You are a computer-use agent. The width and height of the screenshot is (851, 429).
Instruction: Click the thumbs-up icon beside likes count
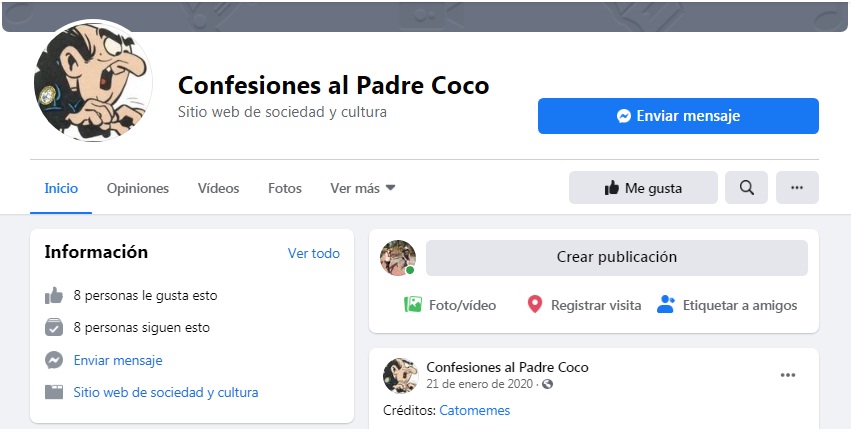[x=54, y=296]
